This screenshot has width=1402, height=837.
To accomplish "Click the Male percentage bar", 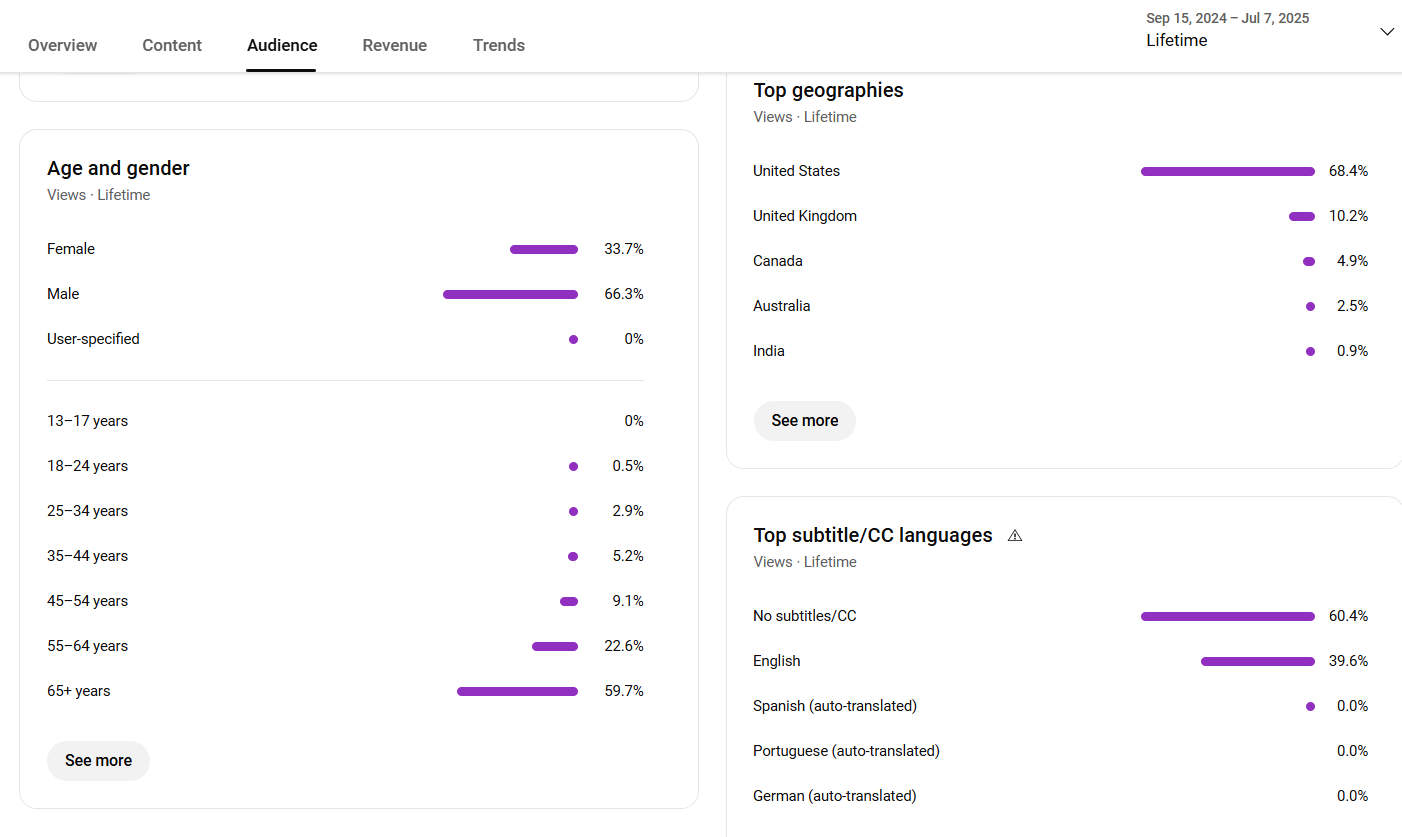I will pos(510,294).
